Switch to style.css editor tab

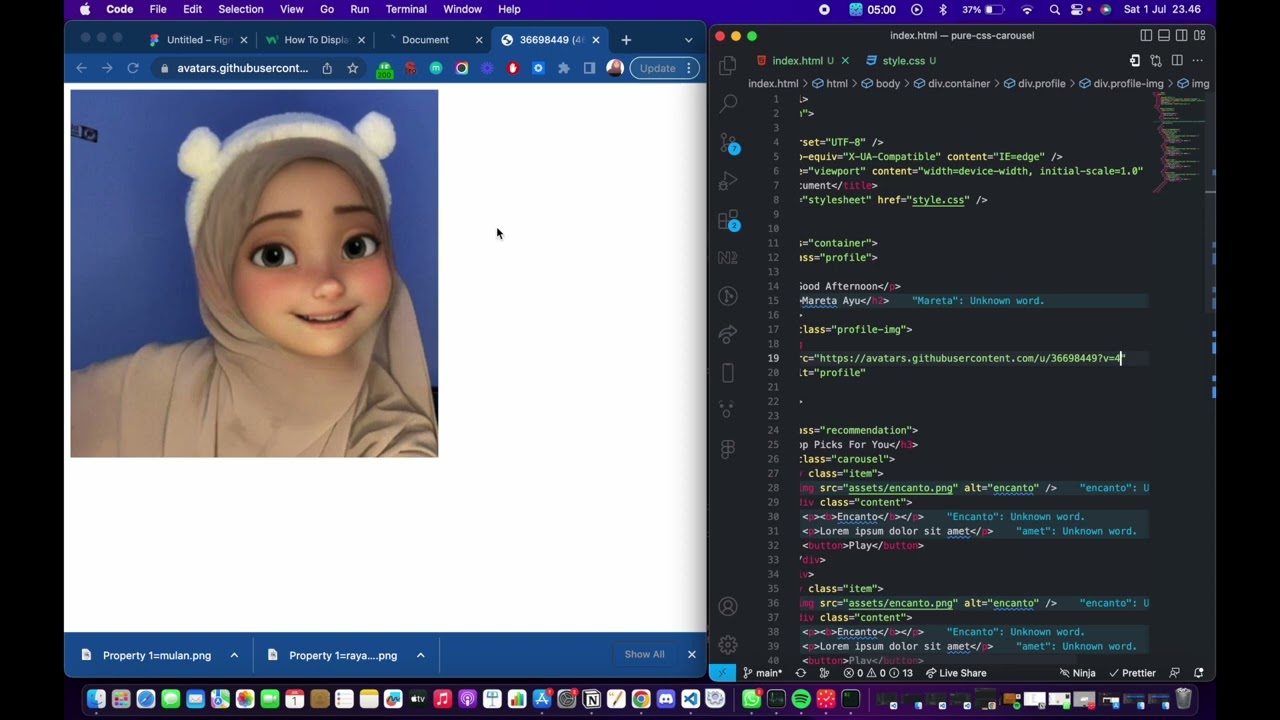[903, 61]
